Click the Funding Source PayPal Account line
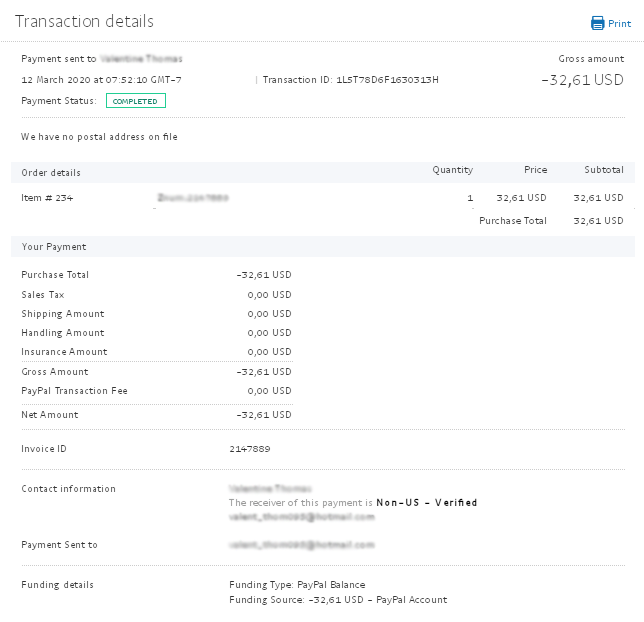The width and height of the screenshot is (644, 622). coord(338,600)
